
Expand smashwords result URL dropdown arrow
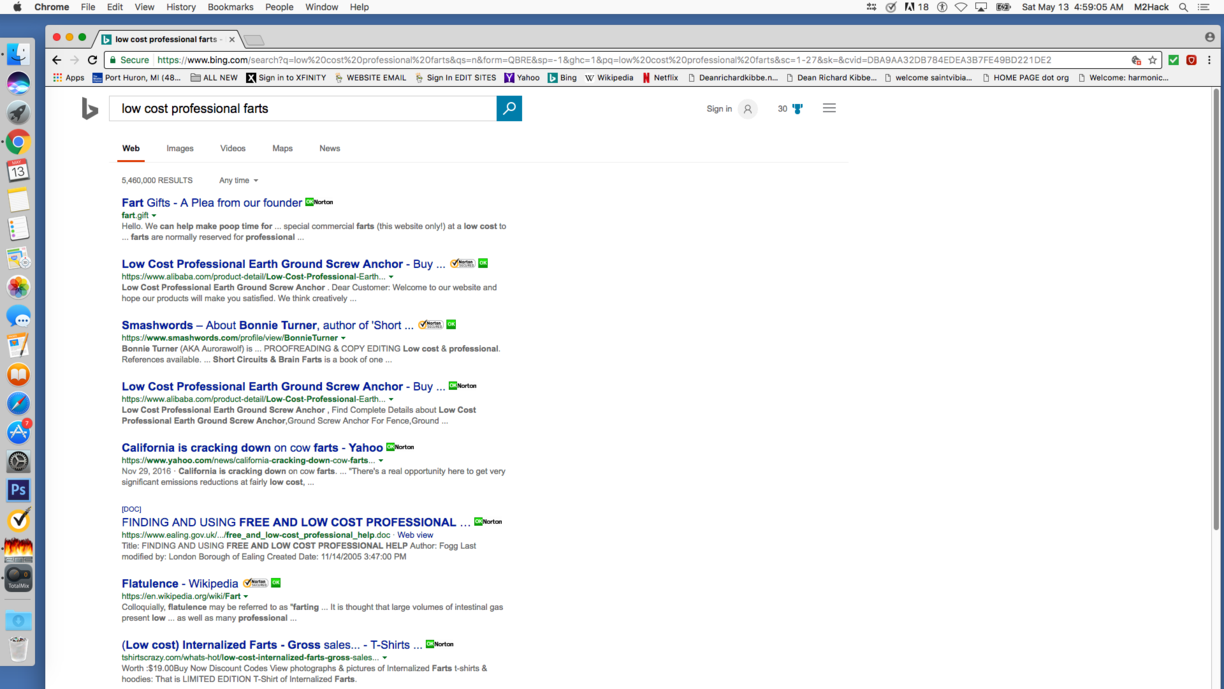343,338
